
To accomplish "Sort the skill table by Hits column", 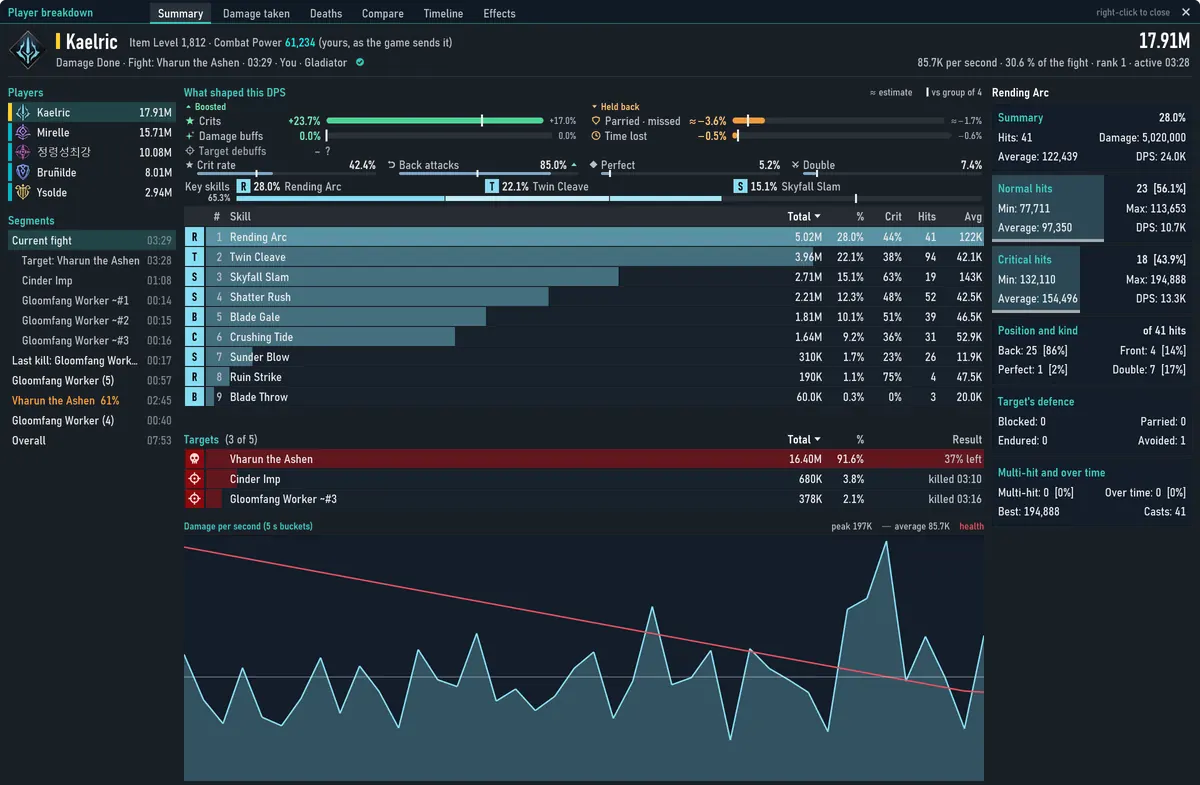I will [x=927, y=216].
